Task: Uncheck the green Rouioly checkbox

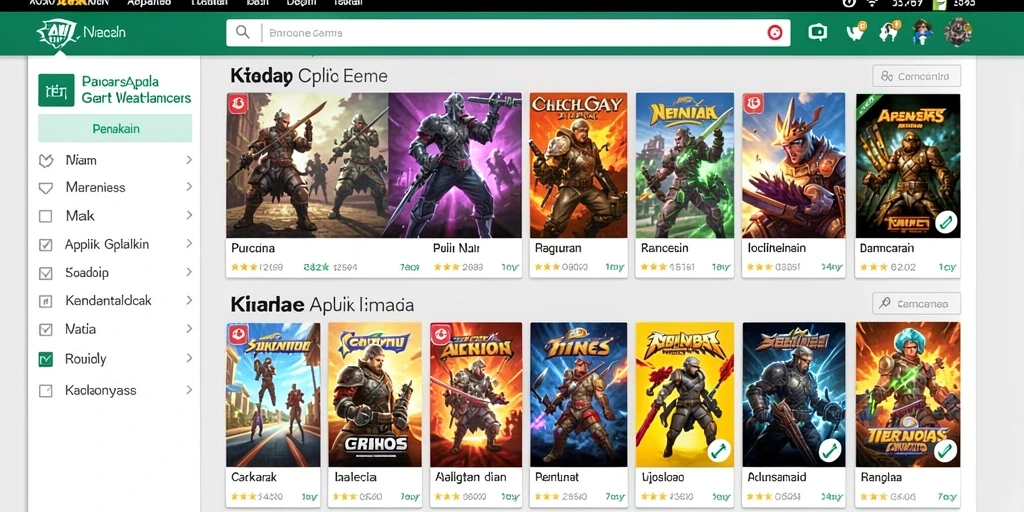Action: [x=46, y=359]
